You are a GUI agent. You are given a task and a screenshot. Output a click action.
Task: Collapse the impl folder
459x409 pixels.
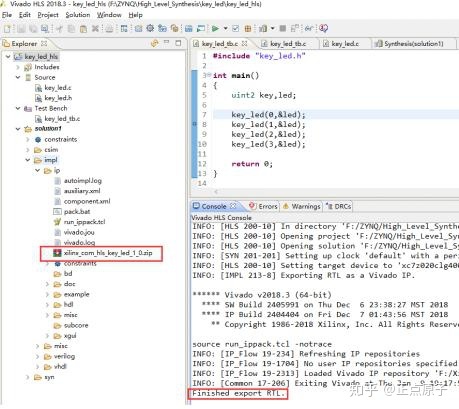click(28, 160)
